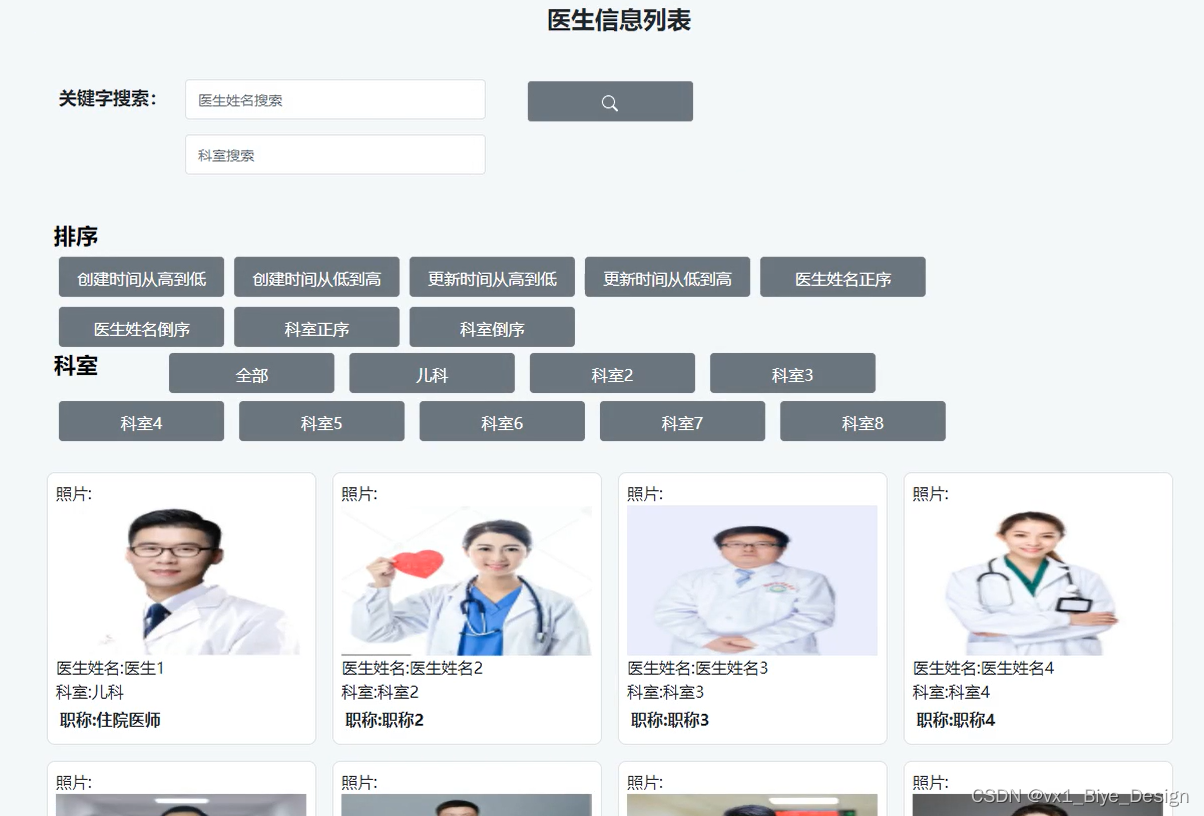Sort by 创建时间从高到低
Screen dimensions: 1204x816
141,277
